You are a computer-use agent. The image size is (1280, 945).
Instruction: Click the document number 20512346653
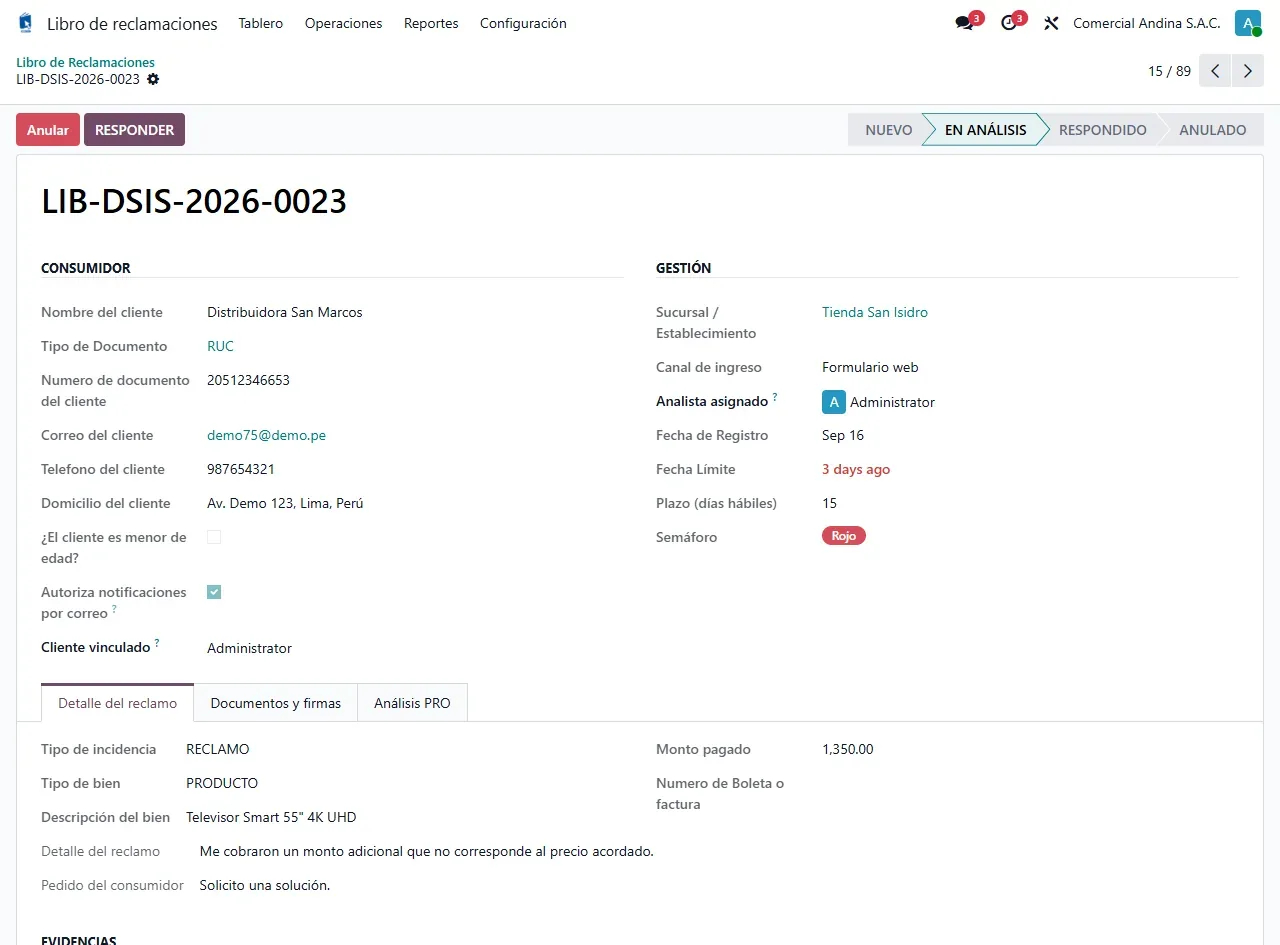pyautogui.click(x=248, y=380)
